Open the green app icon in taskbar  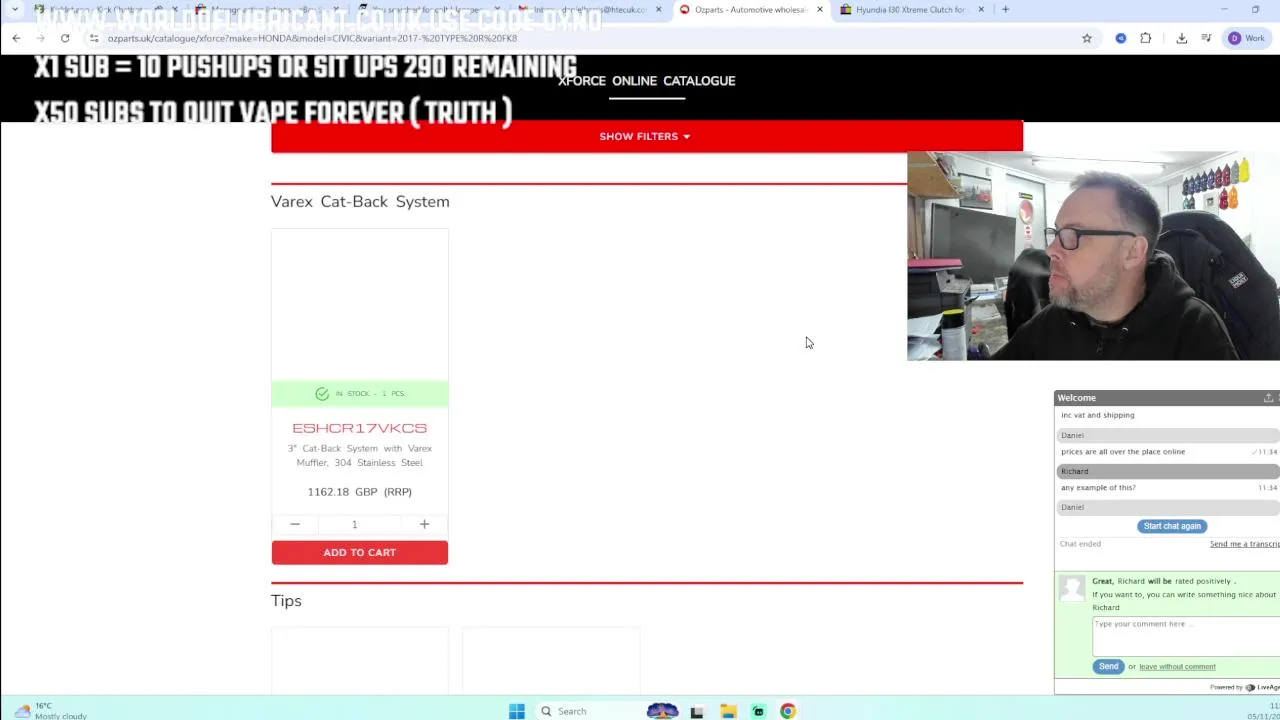click(758, 711)
